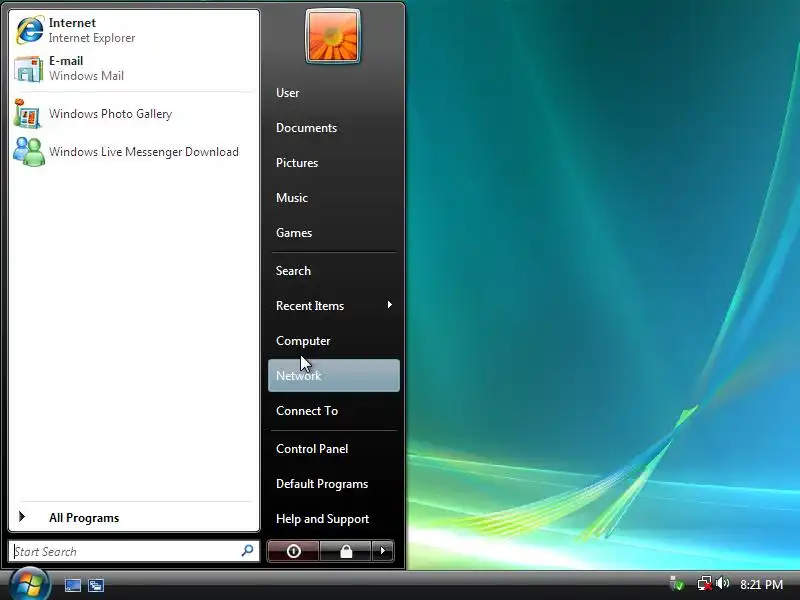The image size is (800, 600).
Task: Open the shutdown options arrow menu
Action: 383,551
